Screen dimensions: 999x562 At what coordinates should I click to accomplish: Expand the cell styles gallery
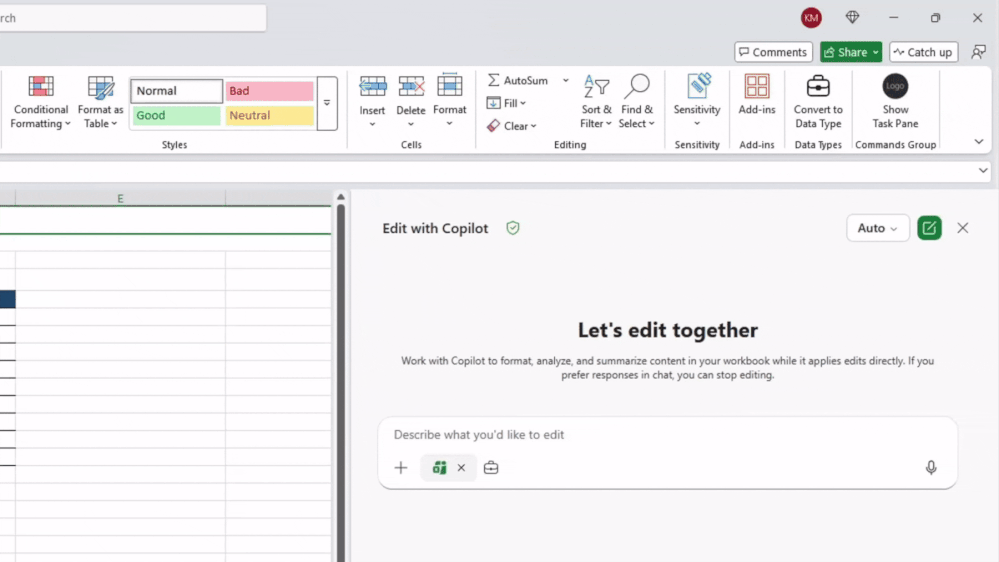[x=327, y=103]
